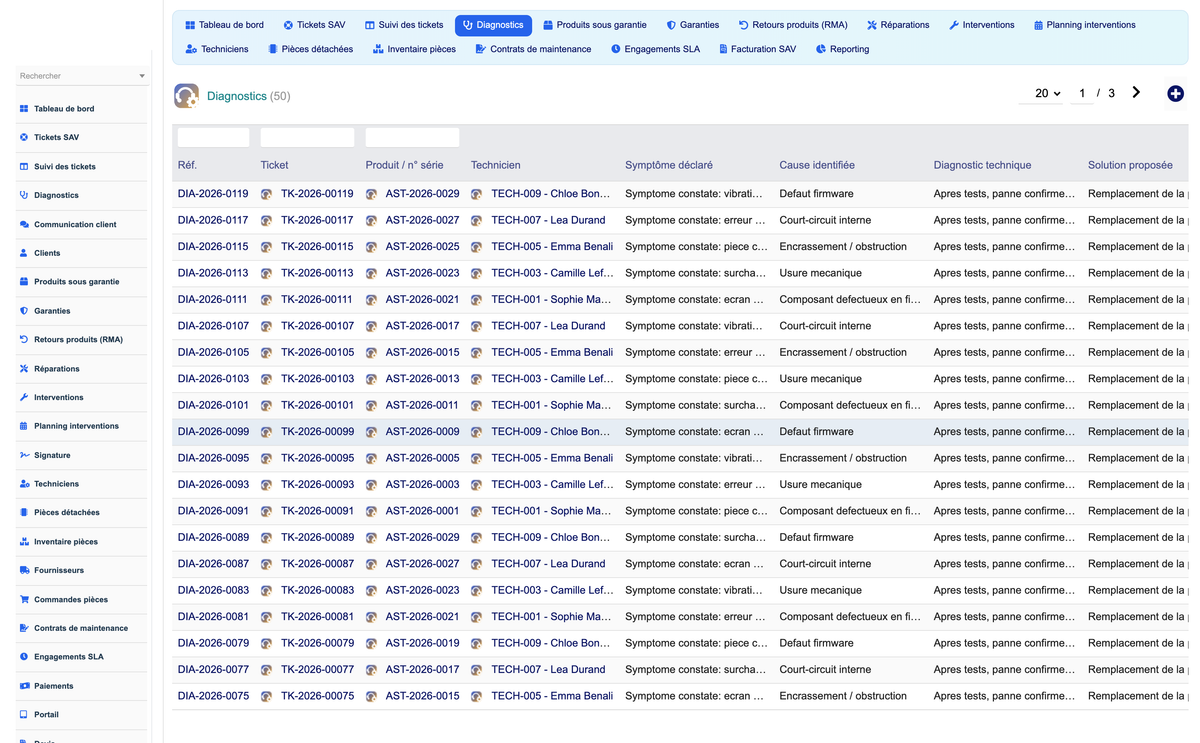Open the Inventaire pièces top tab
The height and width of the screenshot is (743, 1200).
(414, 49)
